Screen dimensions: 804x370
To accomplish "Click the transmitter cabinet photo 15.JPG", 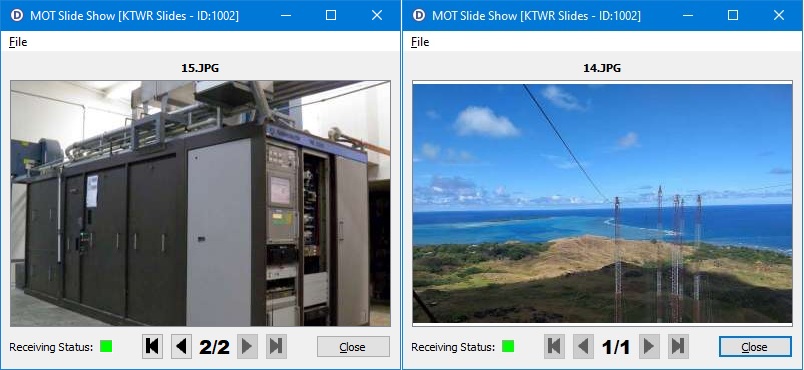I will (200, 203).
